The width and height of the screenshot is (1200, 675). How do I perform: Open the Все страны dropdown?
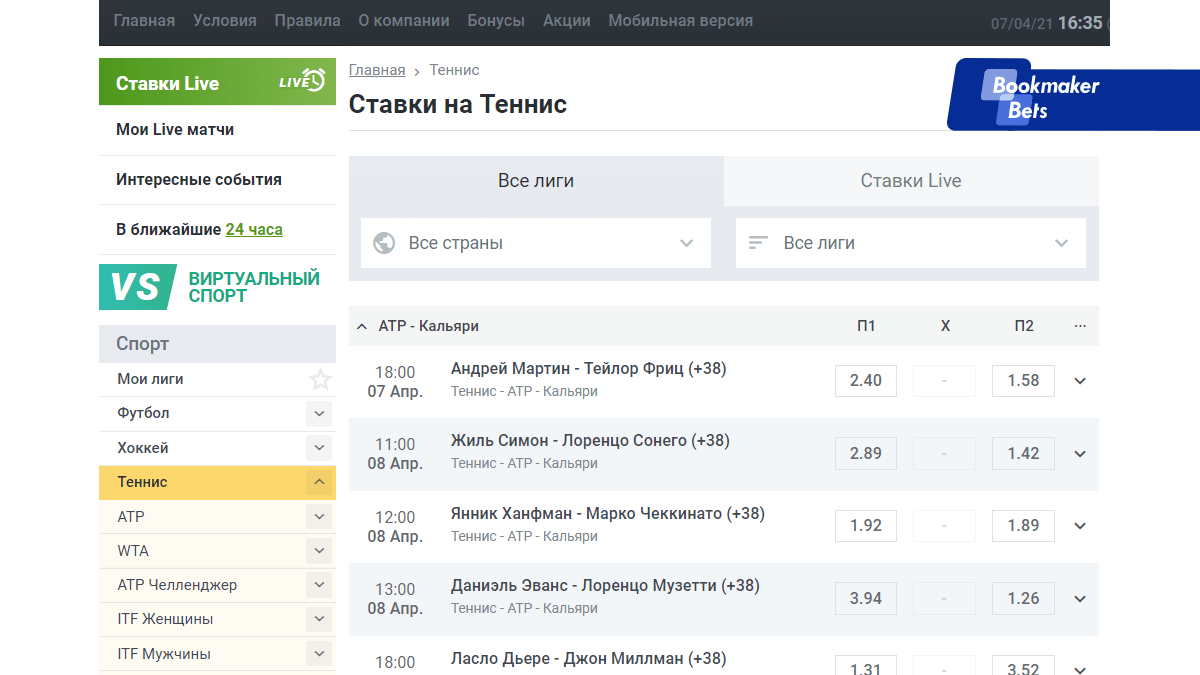click(x=535, y=243)
